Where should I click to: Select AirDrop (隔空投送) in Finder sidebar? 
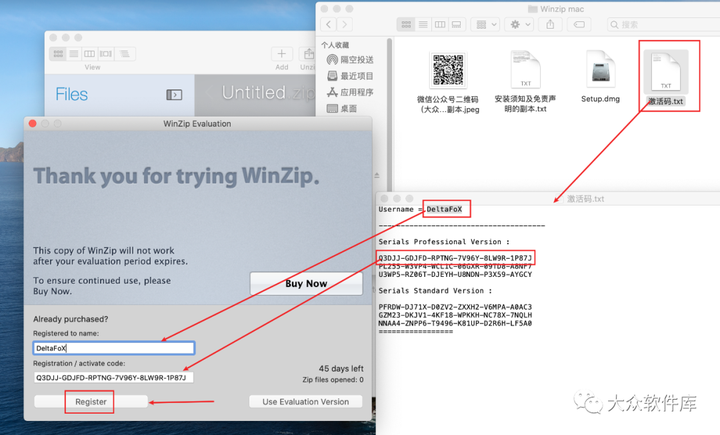[x=350, y=60]
